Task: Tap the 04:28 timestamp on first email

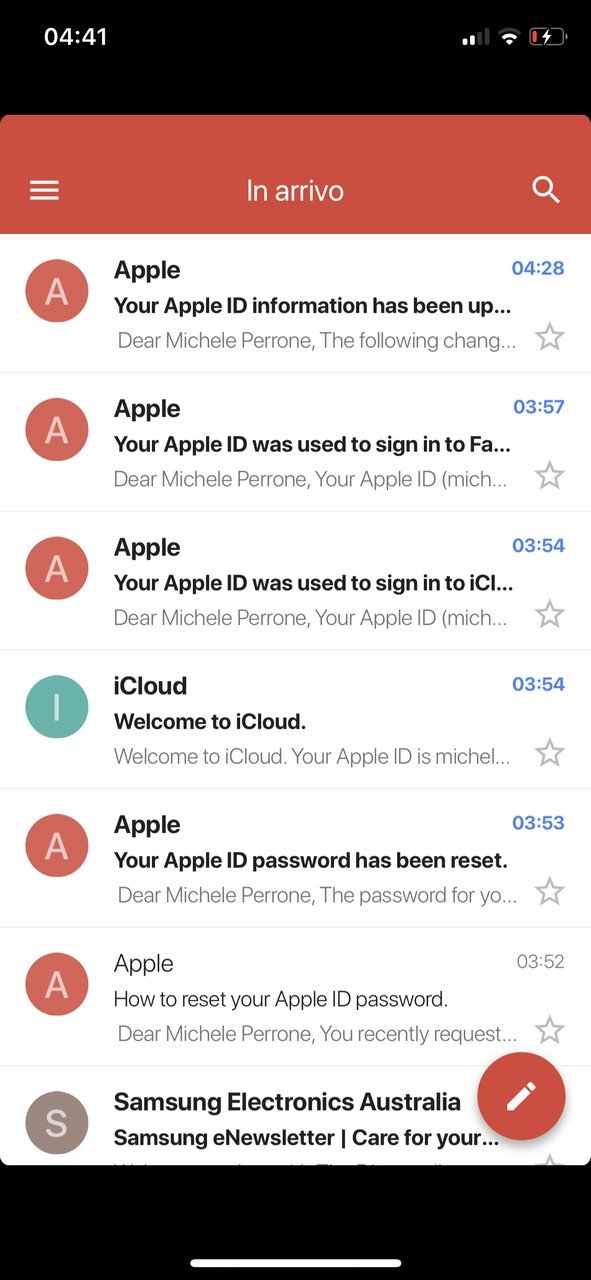Action: pos(538,268)
